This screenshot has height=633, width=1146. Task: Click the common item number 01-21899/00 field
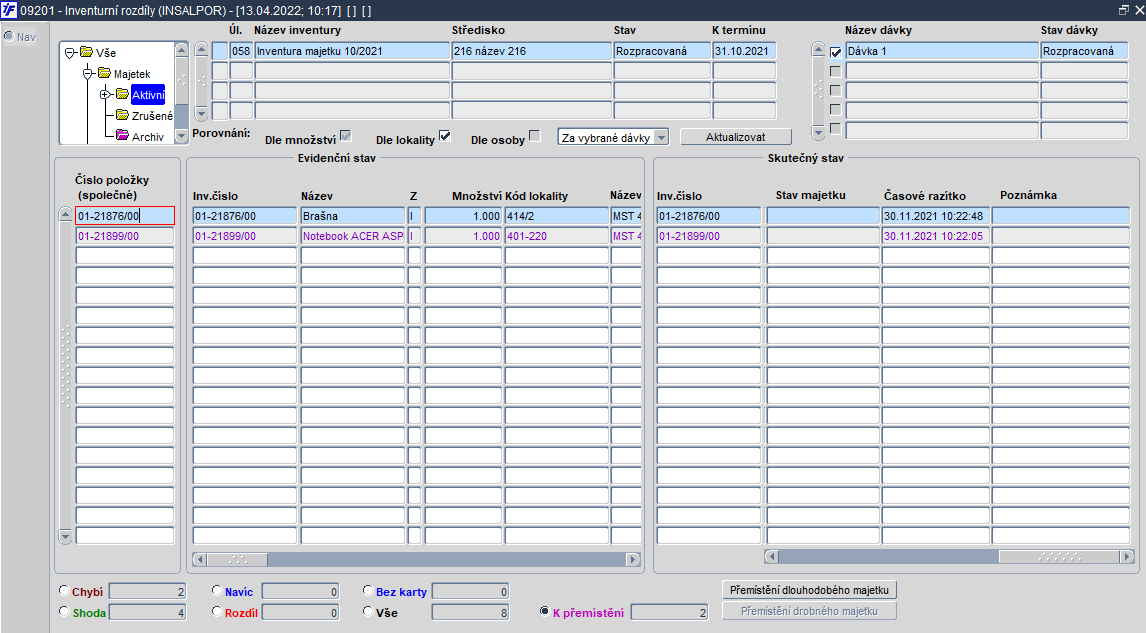[x=125, y=236]
